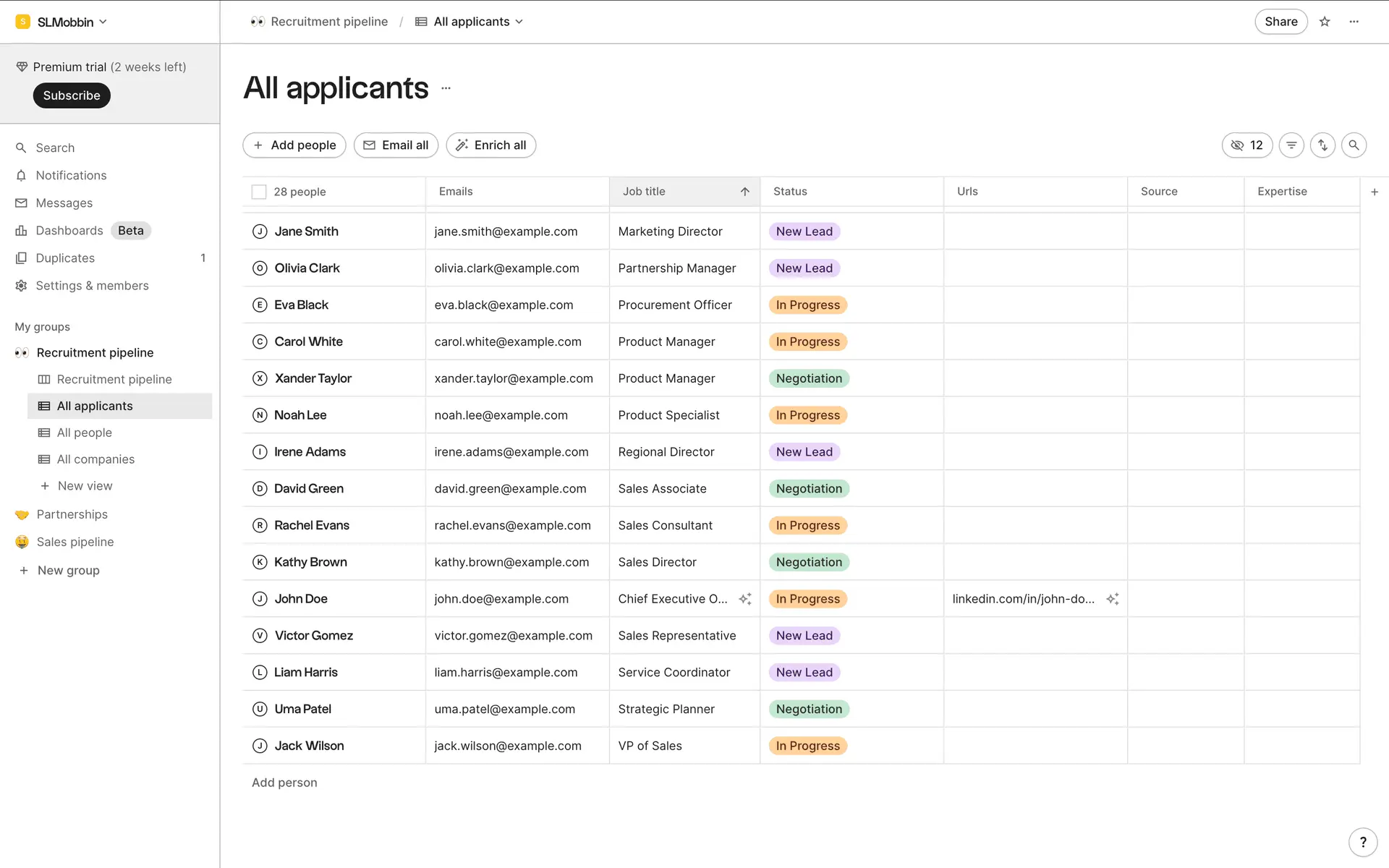
Task: Click the table search magnifier icon
Action: (x=1354, y=145)
